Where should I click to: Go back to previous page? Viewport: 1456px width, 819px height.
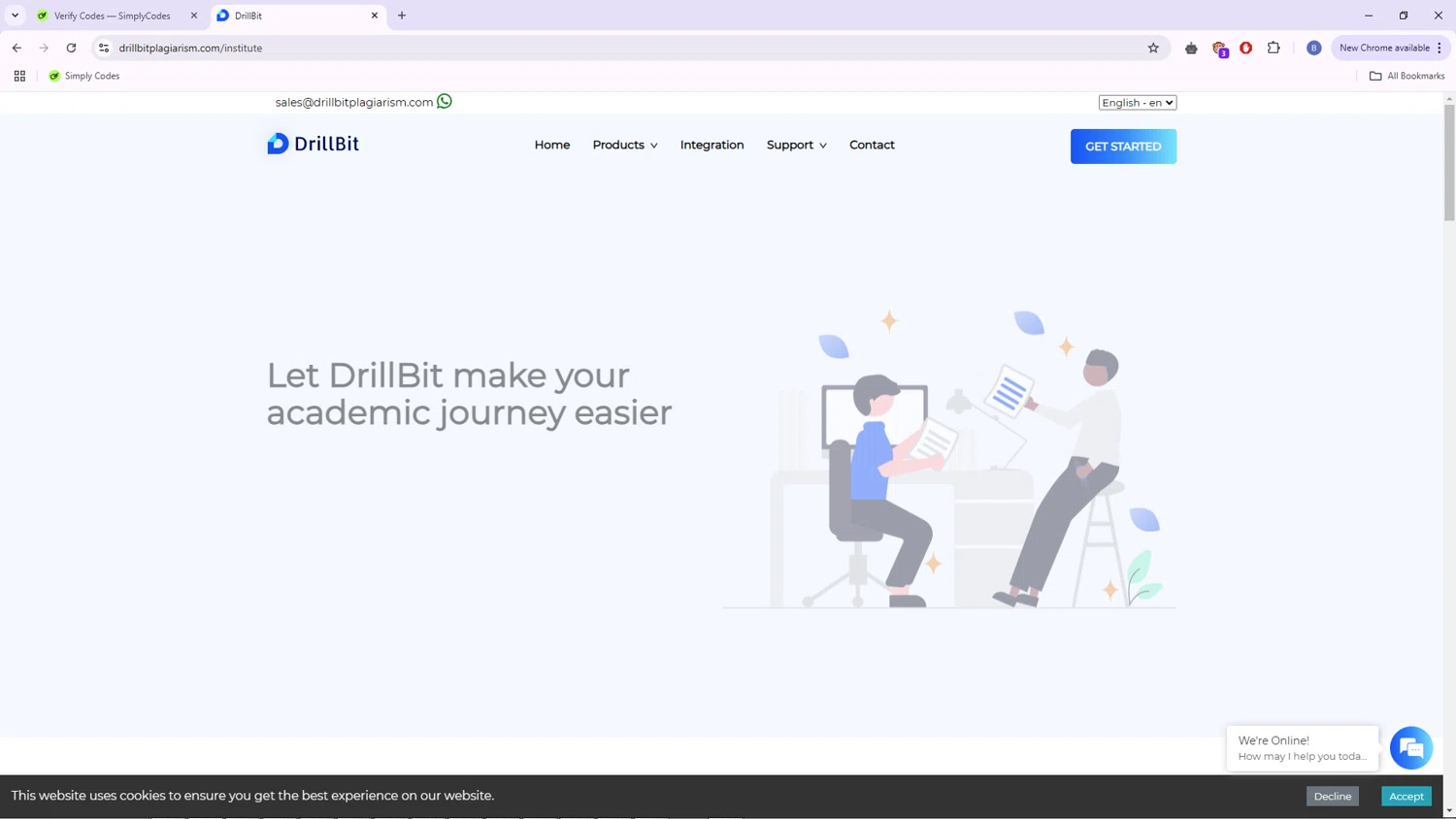point(17,48)
